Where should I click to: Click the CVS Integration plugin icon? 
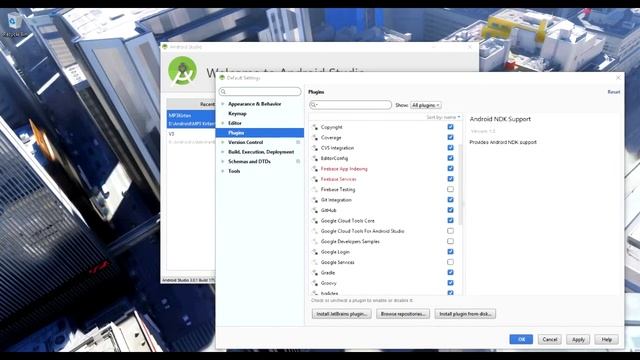tap(315, 148)
